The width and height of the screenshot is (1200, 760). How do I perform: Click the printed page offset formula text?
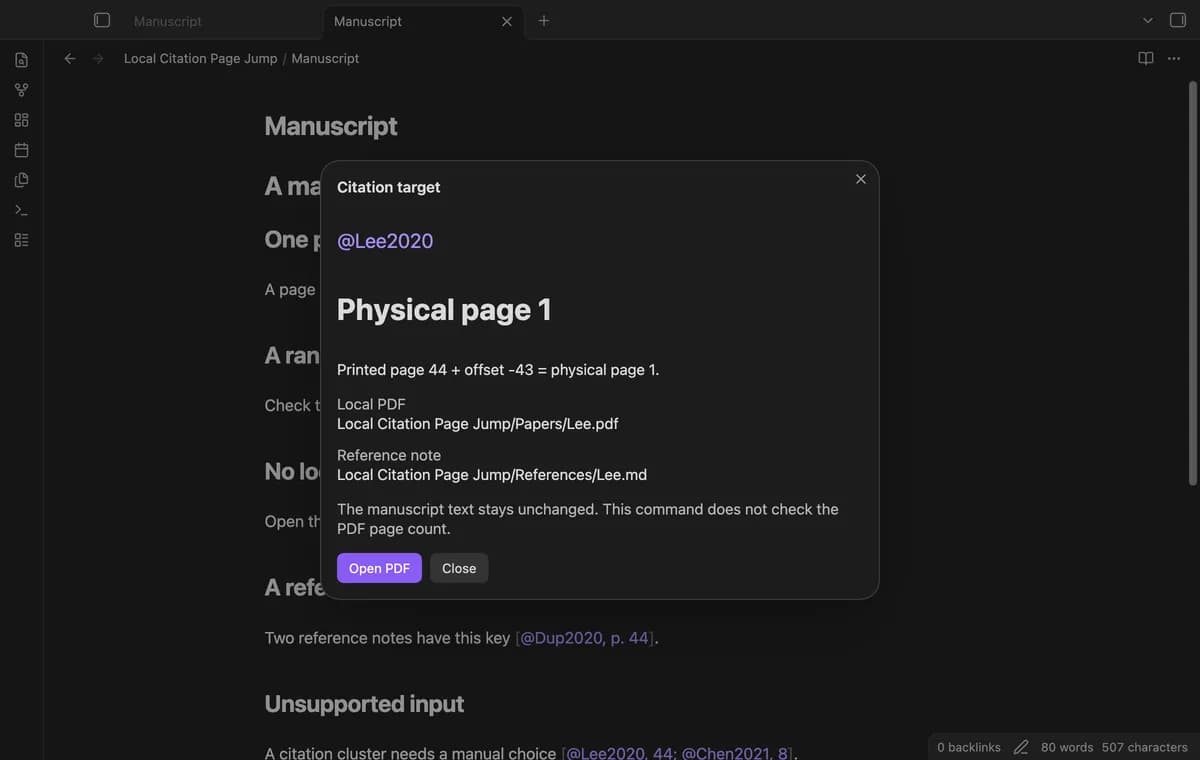[498, 369]
